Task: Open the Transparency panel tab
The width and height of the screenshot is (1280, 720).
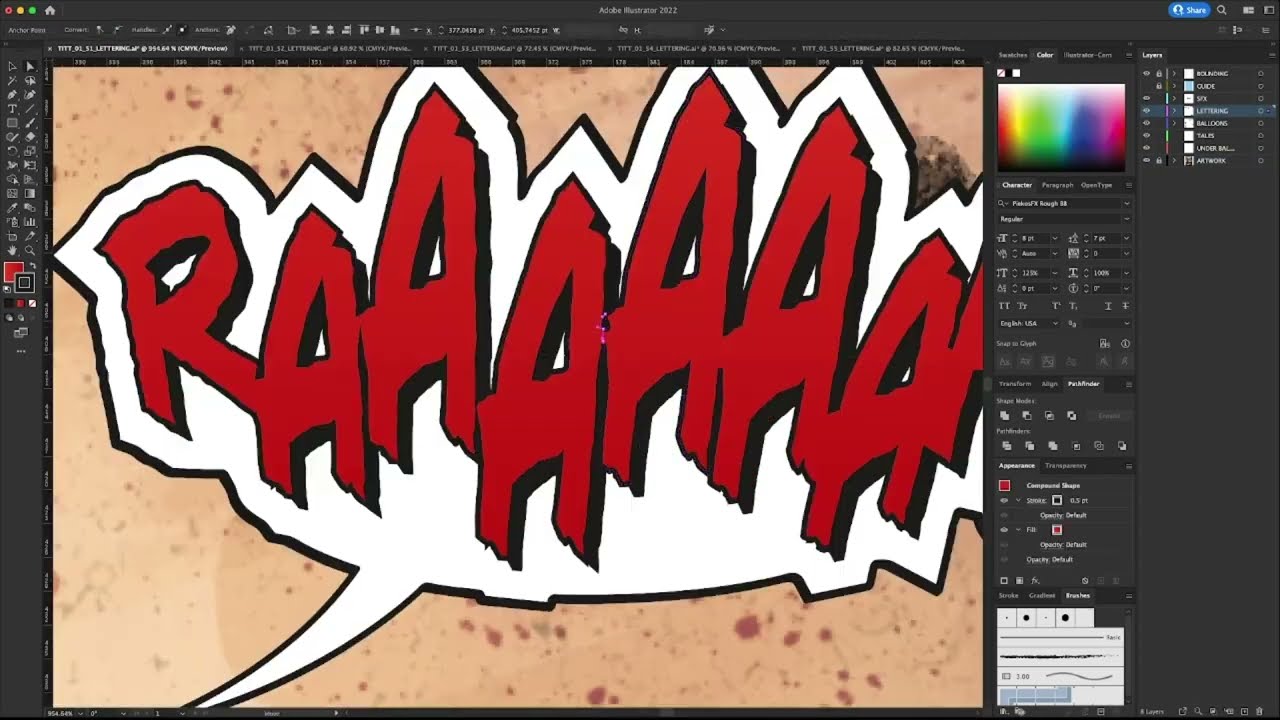Action: click(1065, 466)
